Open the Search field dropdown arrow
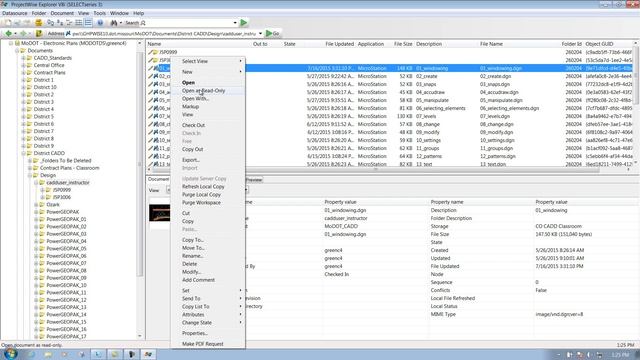 click(235, 23)
